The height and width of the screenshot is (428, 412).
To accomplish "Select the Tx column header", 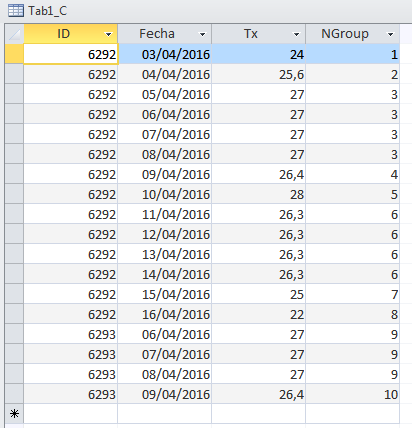I will tap(259, 34).
